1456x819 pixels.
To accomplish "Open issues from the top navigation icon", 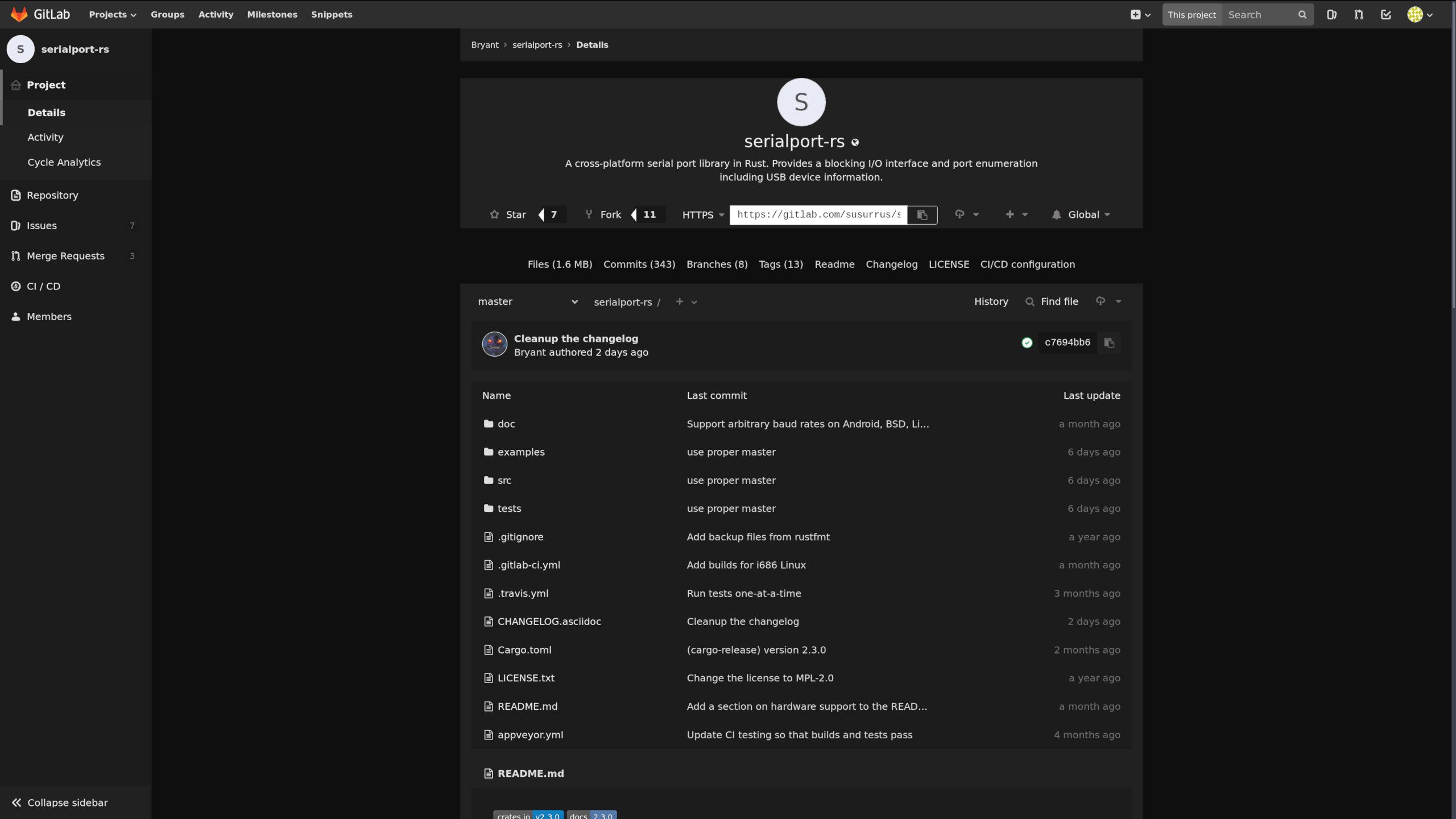I will click(1331, 14).
